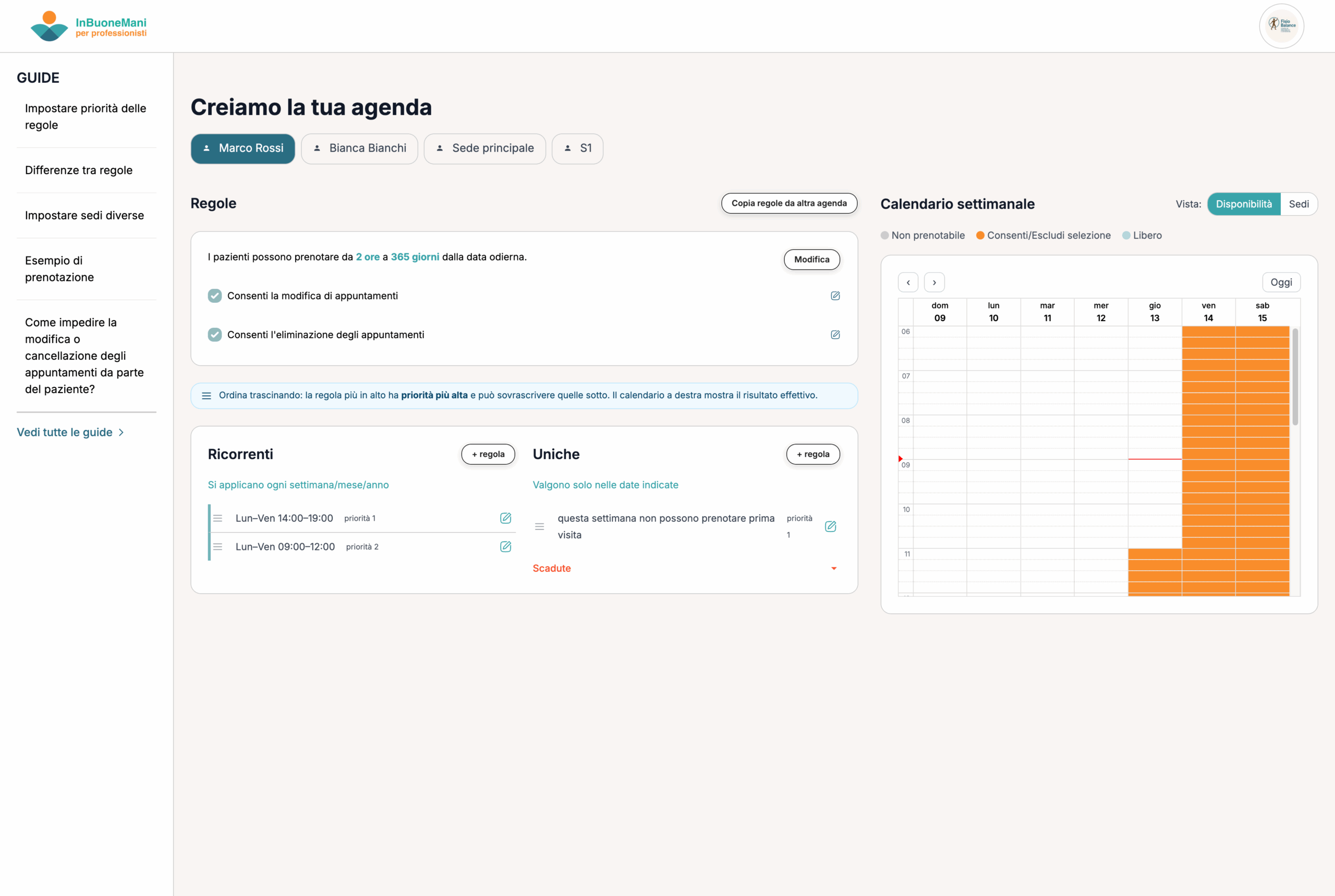This screenshot has width=1335, height=896.
Task: Edit the Lun–Ven 09:00–12:00 rule
Action: tap(505, 546)
